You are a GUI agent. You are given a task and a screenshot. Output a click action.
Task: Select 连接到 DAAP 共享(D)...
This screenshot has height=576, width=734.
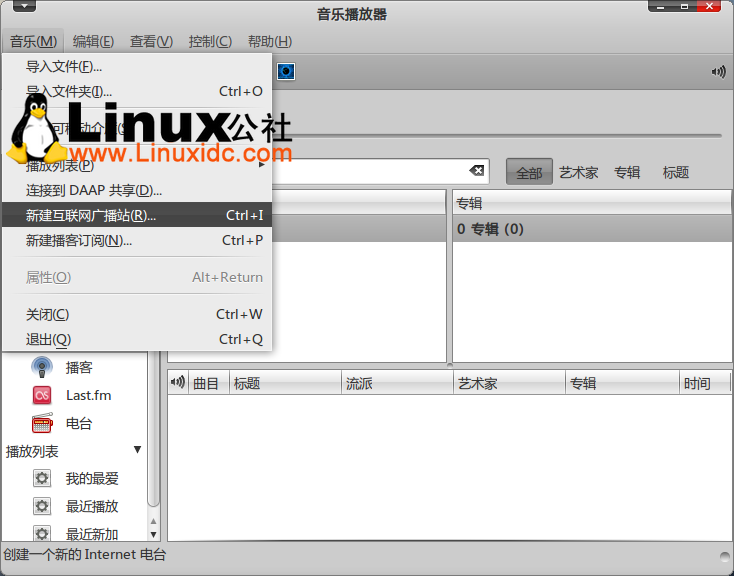(137, 191)
